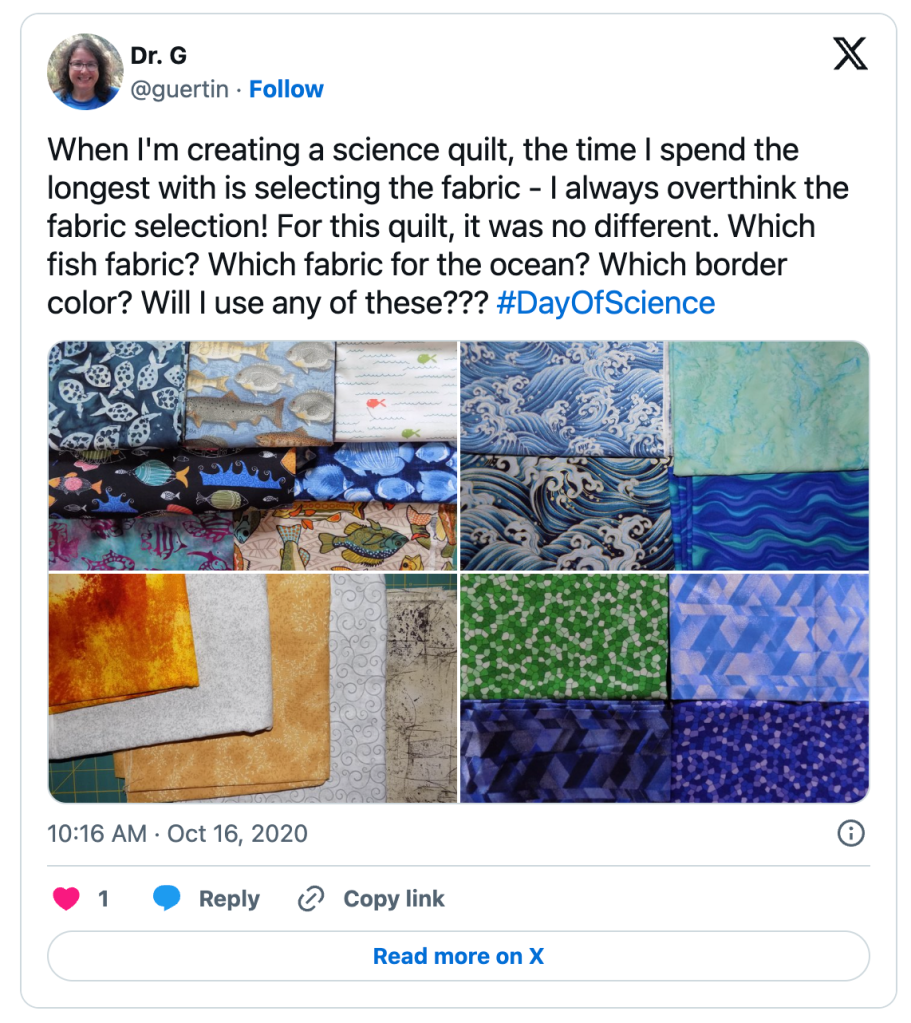
Task: Open the @guertin handle link
Action: [177, 89]
